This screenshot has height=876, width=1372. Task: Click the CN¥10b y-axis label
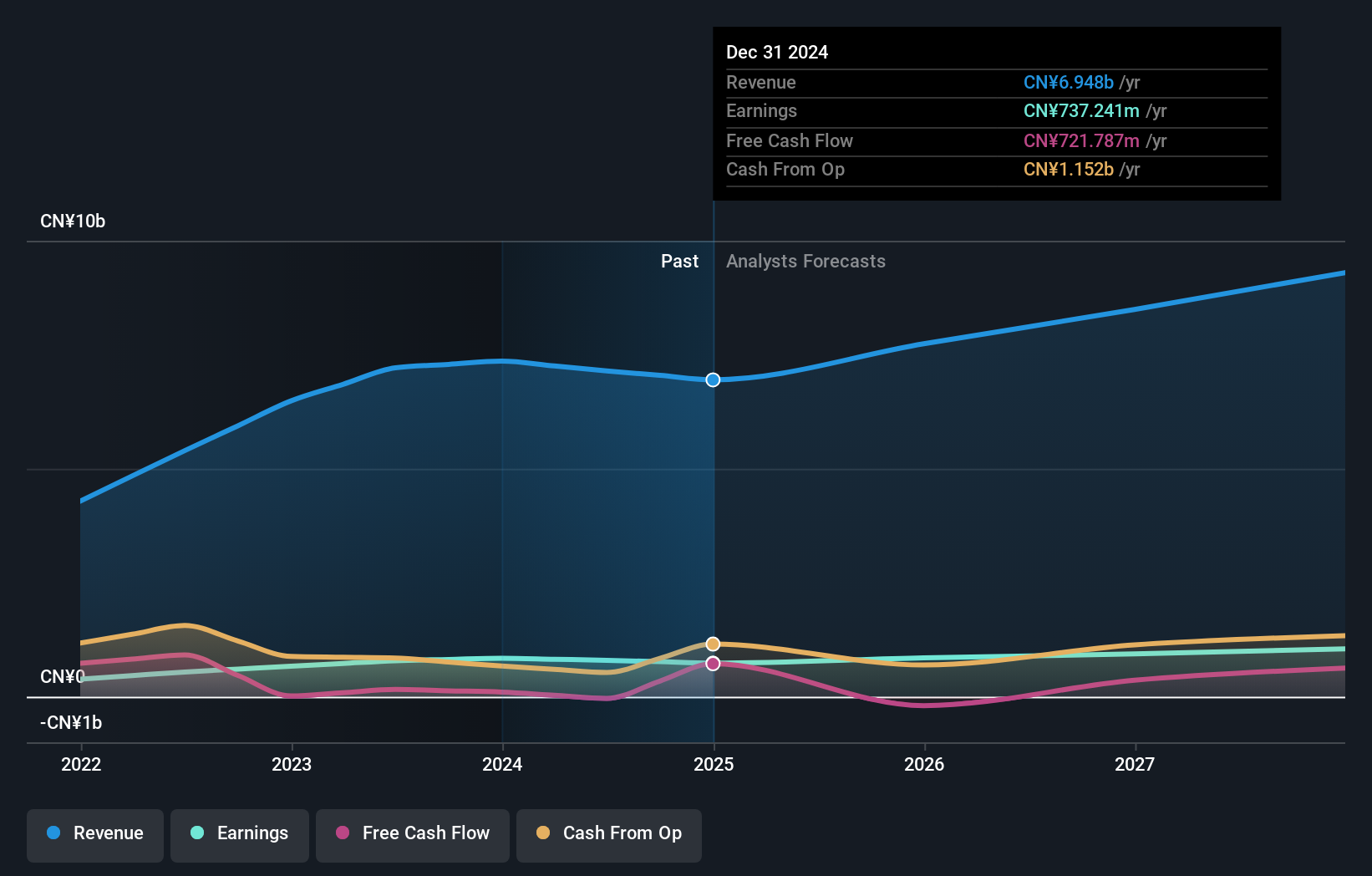pyautogui.click(x=73, y=222)
